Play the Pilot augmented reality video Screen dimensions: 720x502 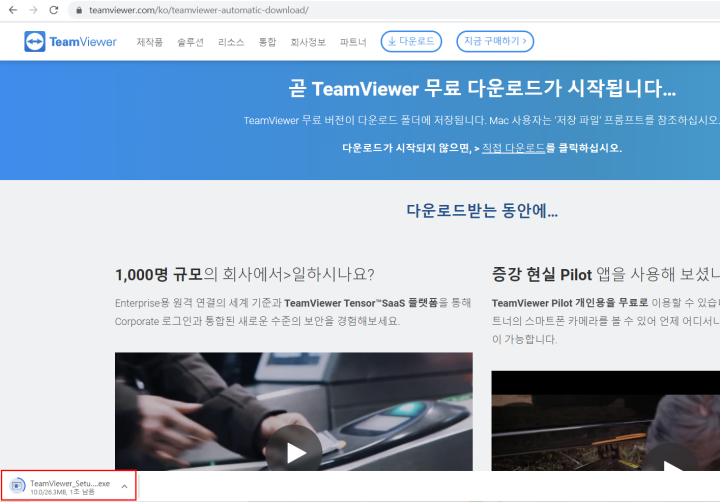[x=671, y=462]
